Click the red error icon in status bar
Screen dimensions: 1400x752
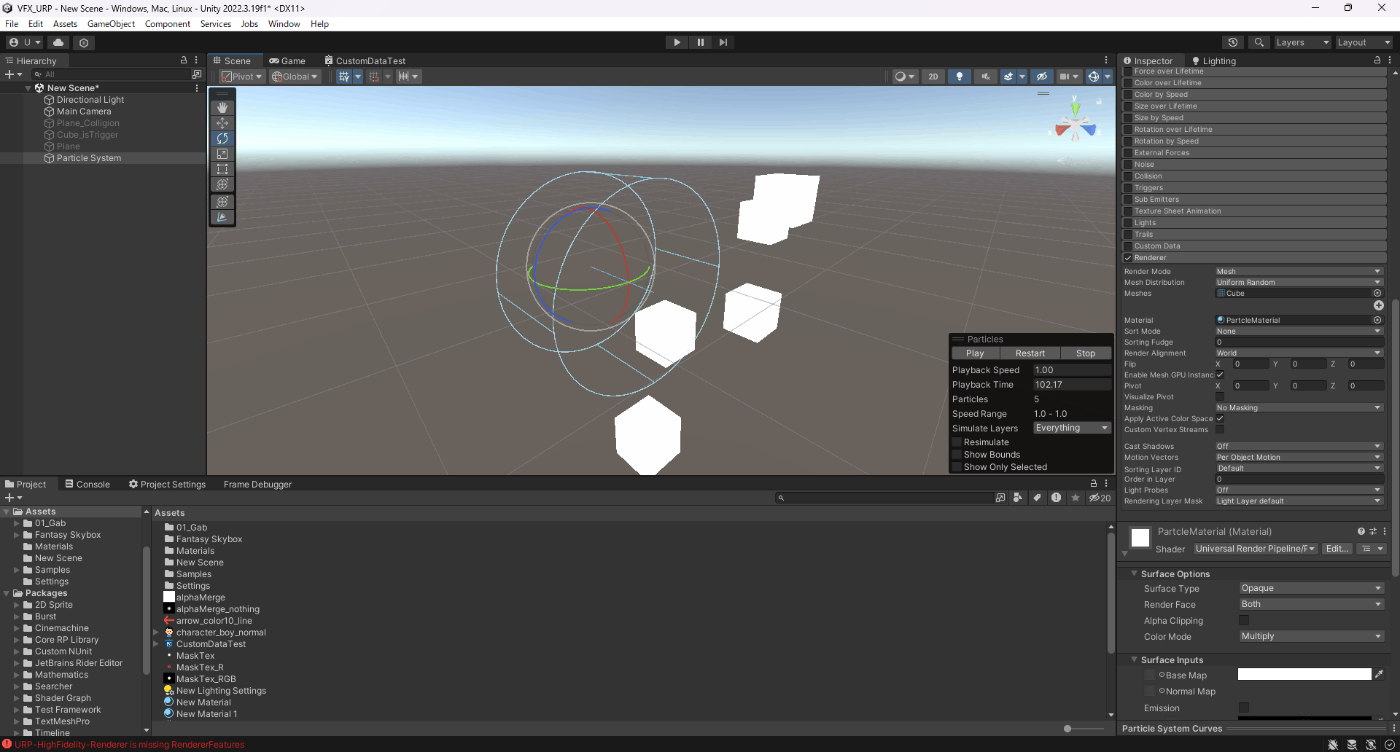tap(7, 744)
